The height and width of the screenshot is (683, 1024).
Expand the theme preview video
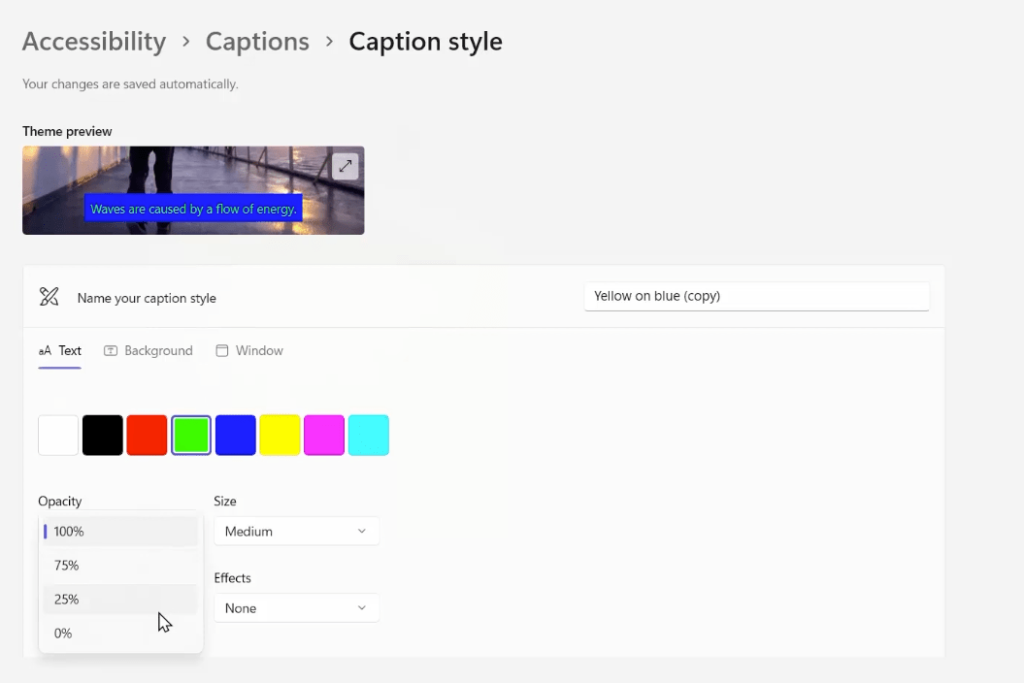tap(344, 166)
